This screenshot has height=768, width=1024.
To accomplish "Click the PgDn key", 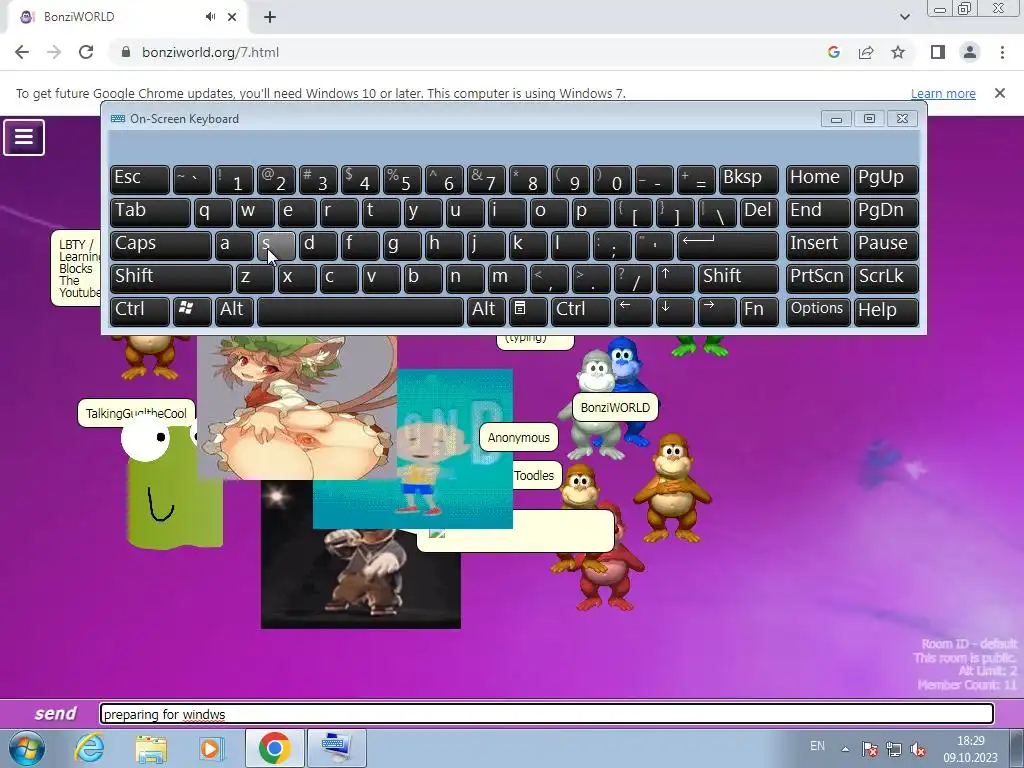I will click(886, 212).
